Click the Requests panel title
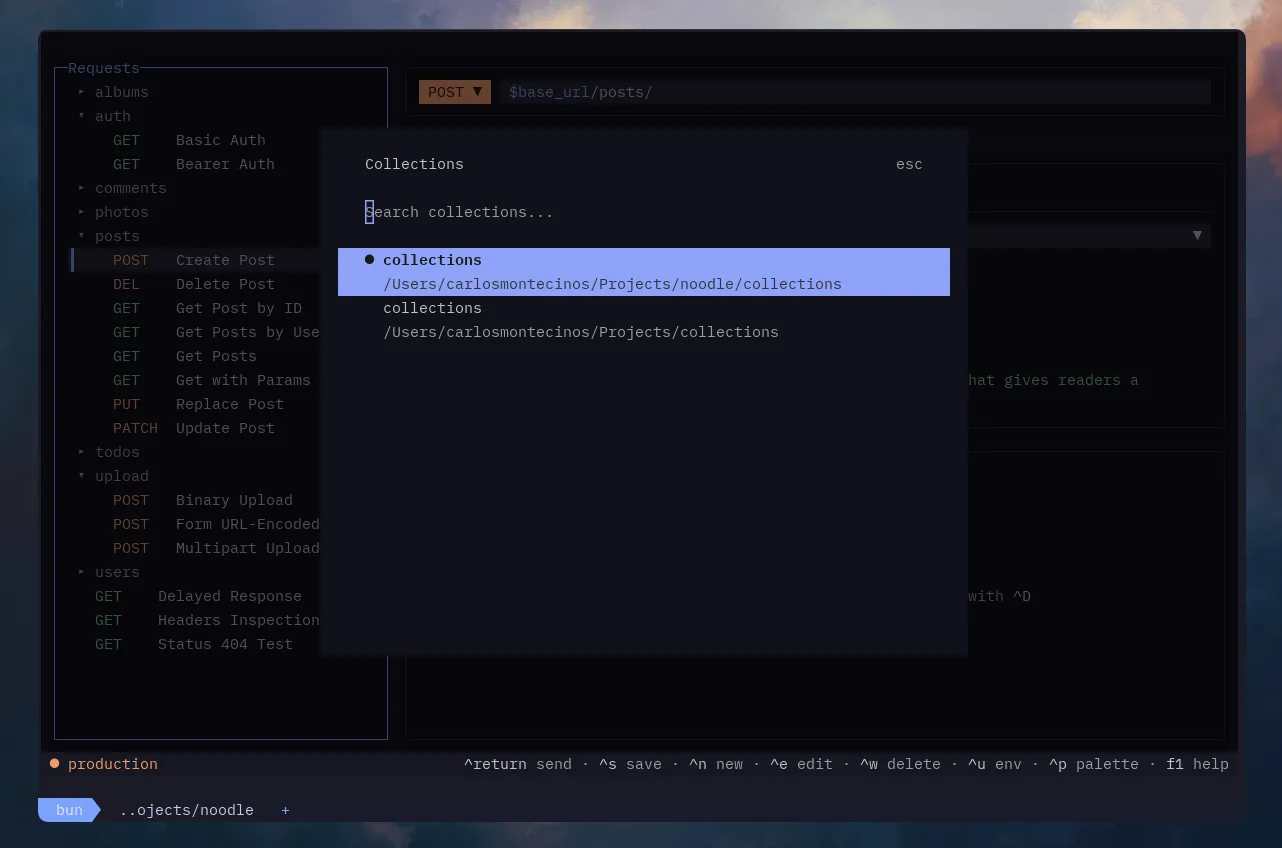This screenshot has height=848, width=1282. [104, 68]
